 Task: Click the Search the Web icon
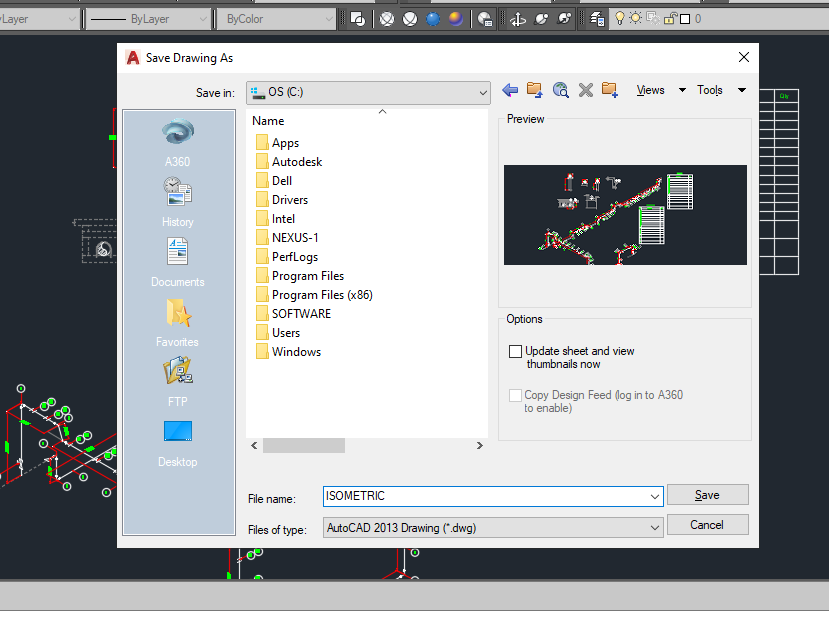(561, 90)
